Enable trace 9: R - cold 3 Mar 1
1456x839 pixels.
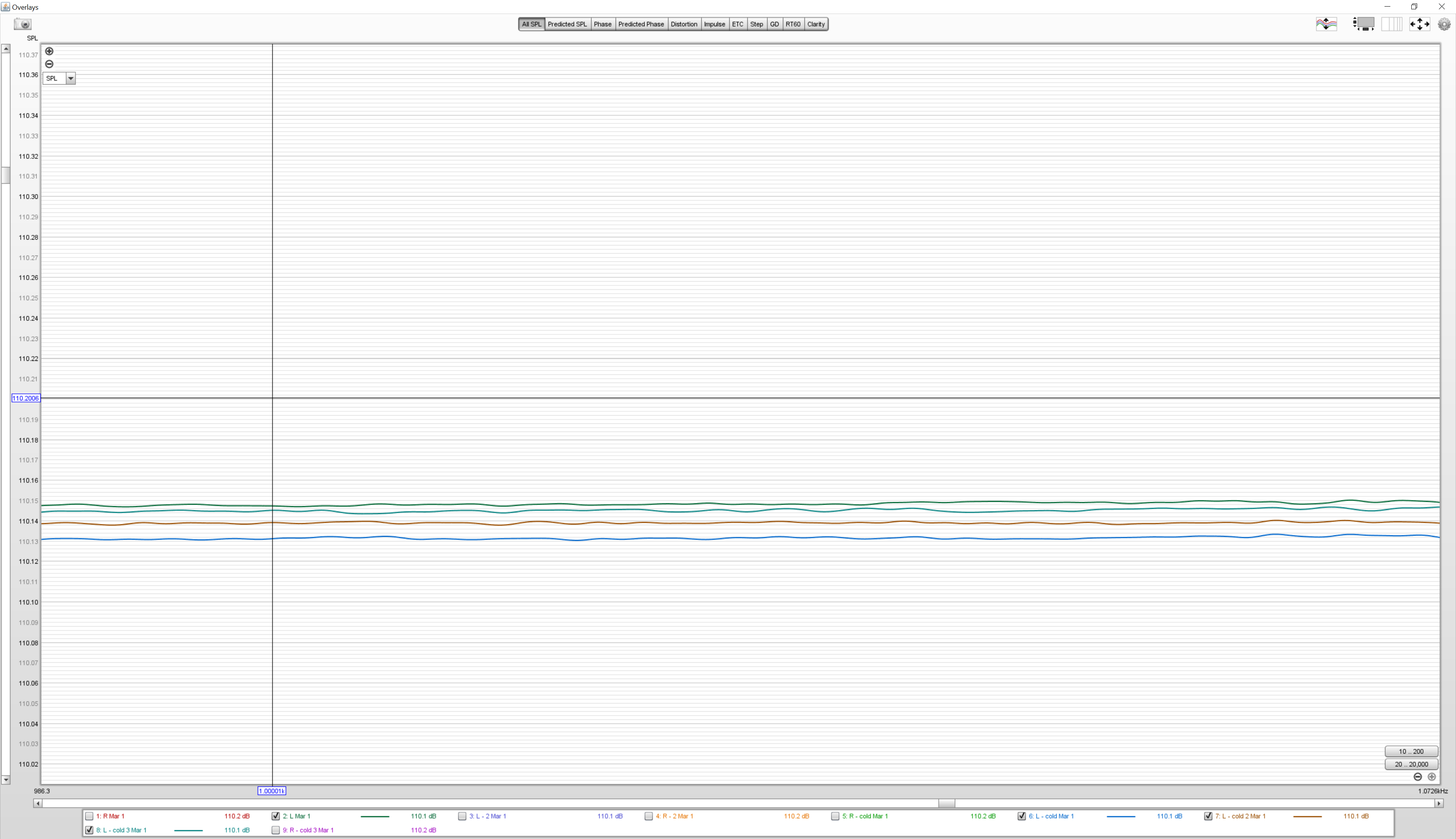pos(276,830)
